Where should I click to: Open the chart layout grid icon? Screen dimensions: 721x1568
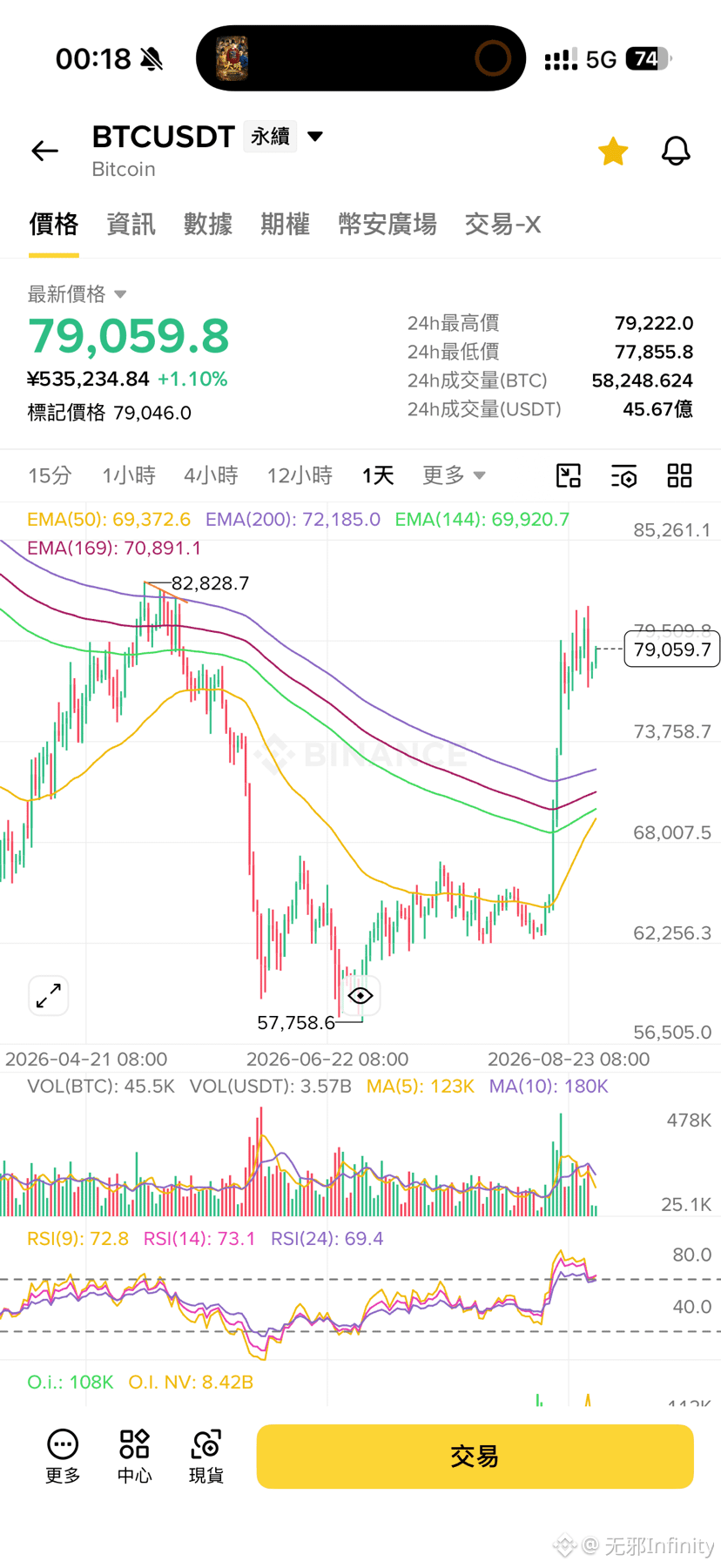(679, 475)
